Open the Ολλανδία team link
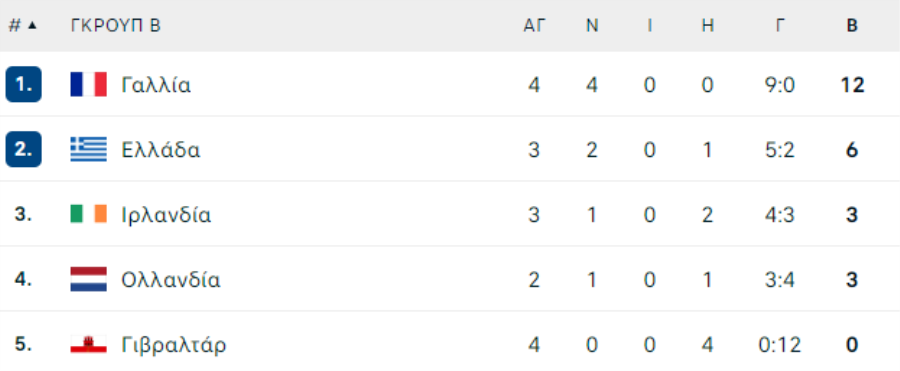 click(x=171, y=280)
